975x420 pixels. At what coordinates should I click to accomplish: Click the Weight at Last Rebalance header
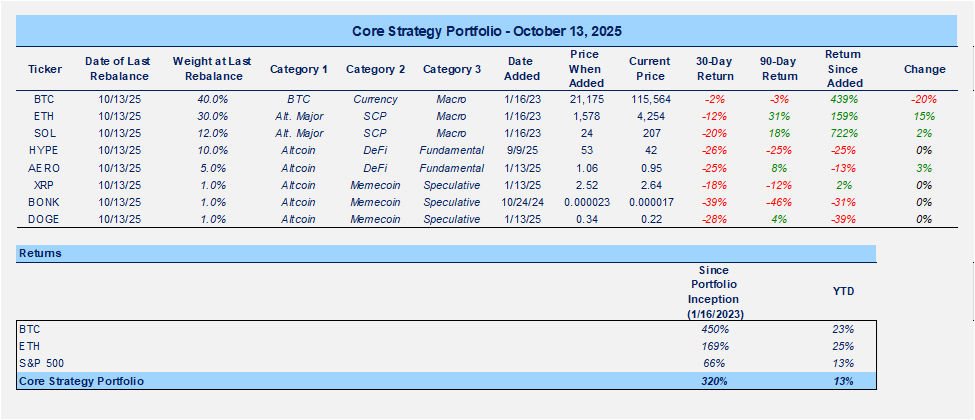point(207,69)
